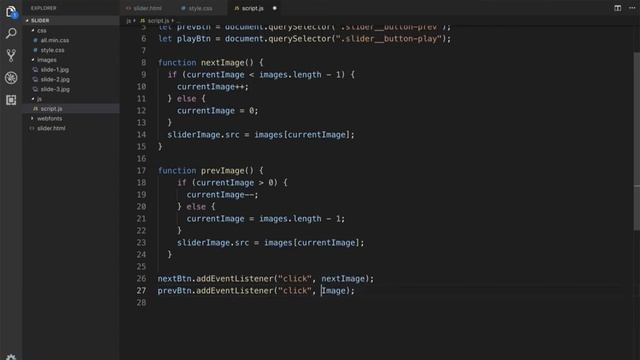Open the Manage gear at bottom of activity bar

11,356
